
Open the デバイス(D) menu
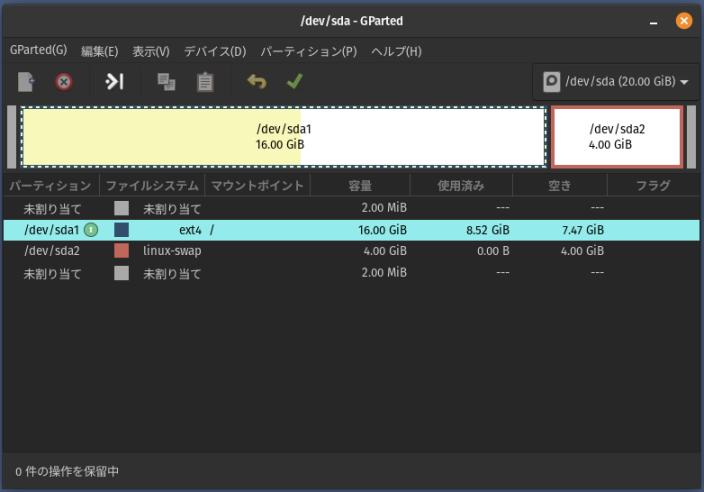point(215,51)
